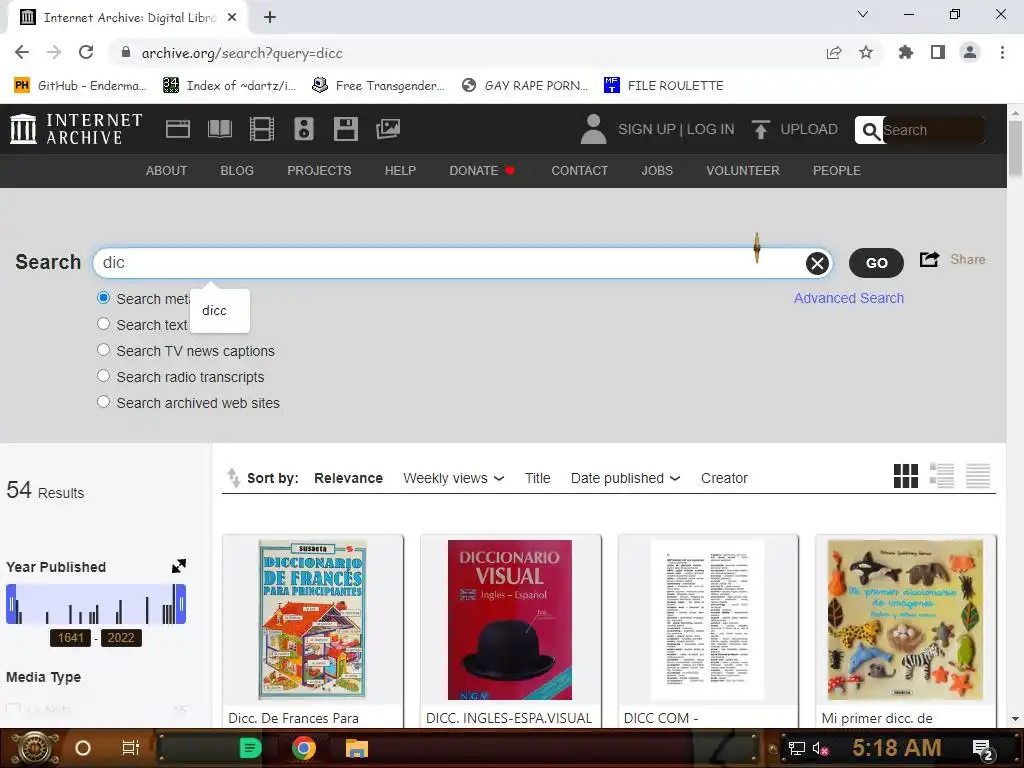Reload the page in Chrome
The width and height of the screenshot is (1024, 768).
click(x=86, y=53)
